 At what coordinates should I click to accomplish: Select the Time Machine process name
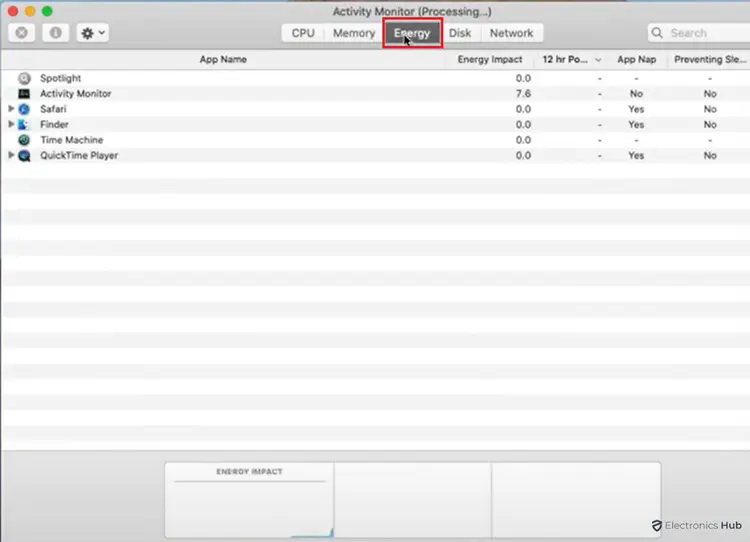click(x=72, y=140)
